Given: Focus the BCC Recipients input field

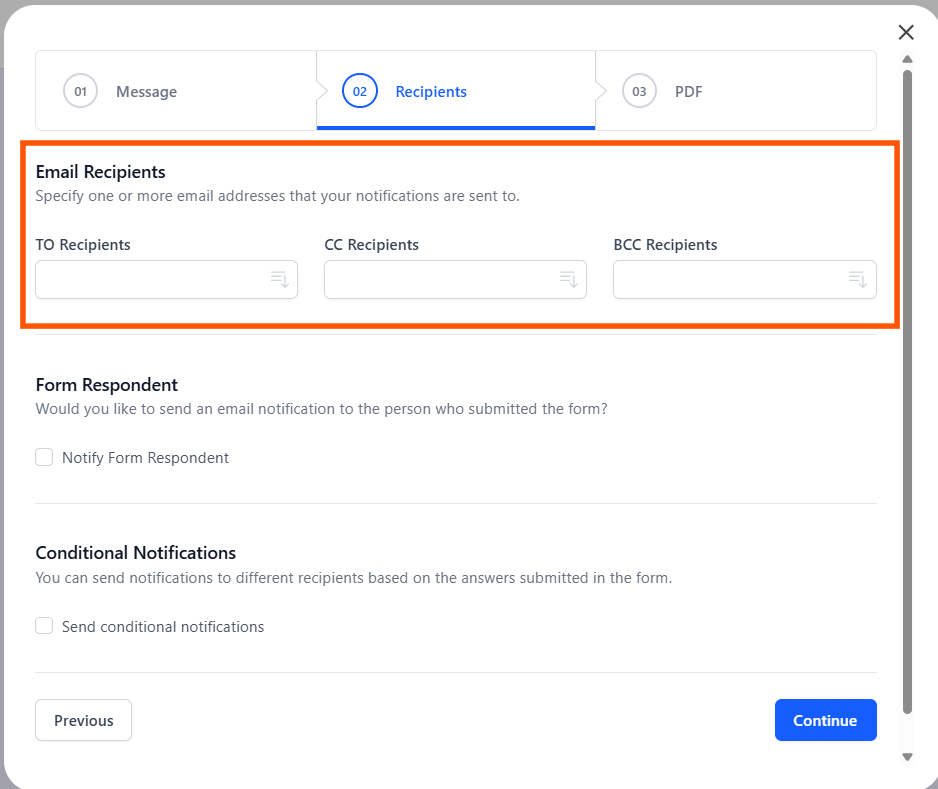Looking at the screenshot, I should [x=745, y=279].
